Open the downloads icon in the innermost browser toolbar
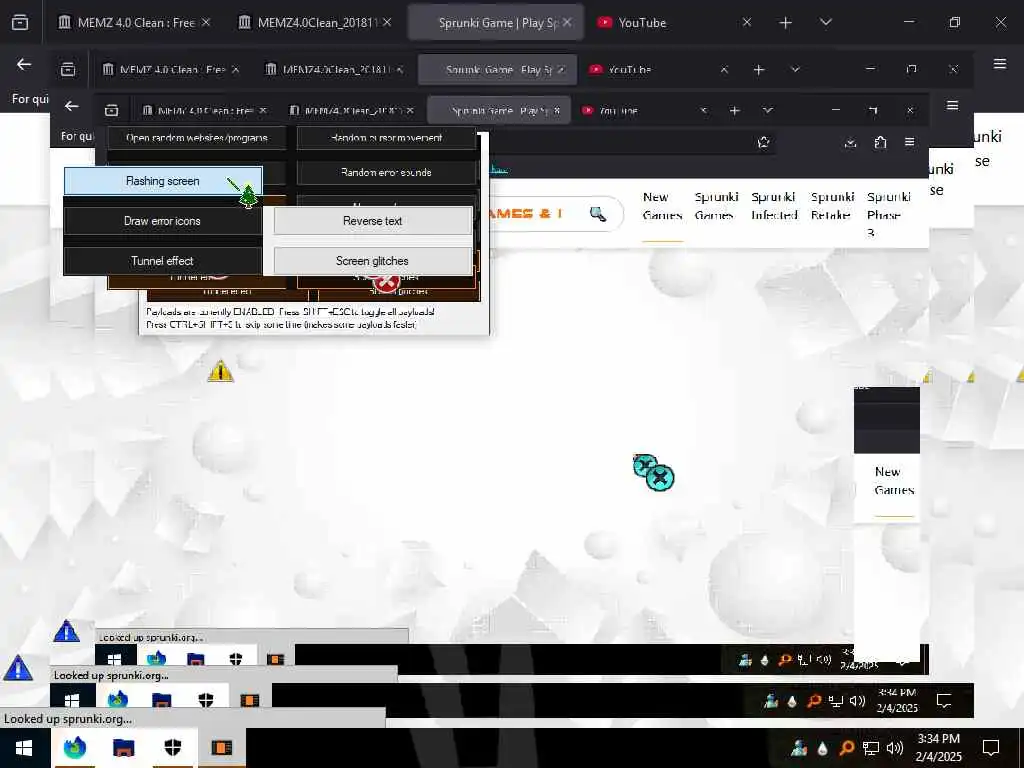The image size is (1024, 768). pyautogui.click(x=850, y=142)
